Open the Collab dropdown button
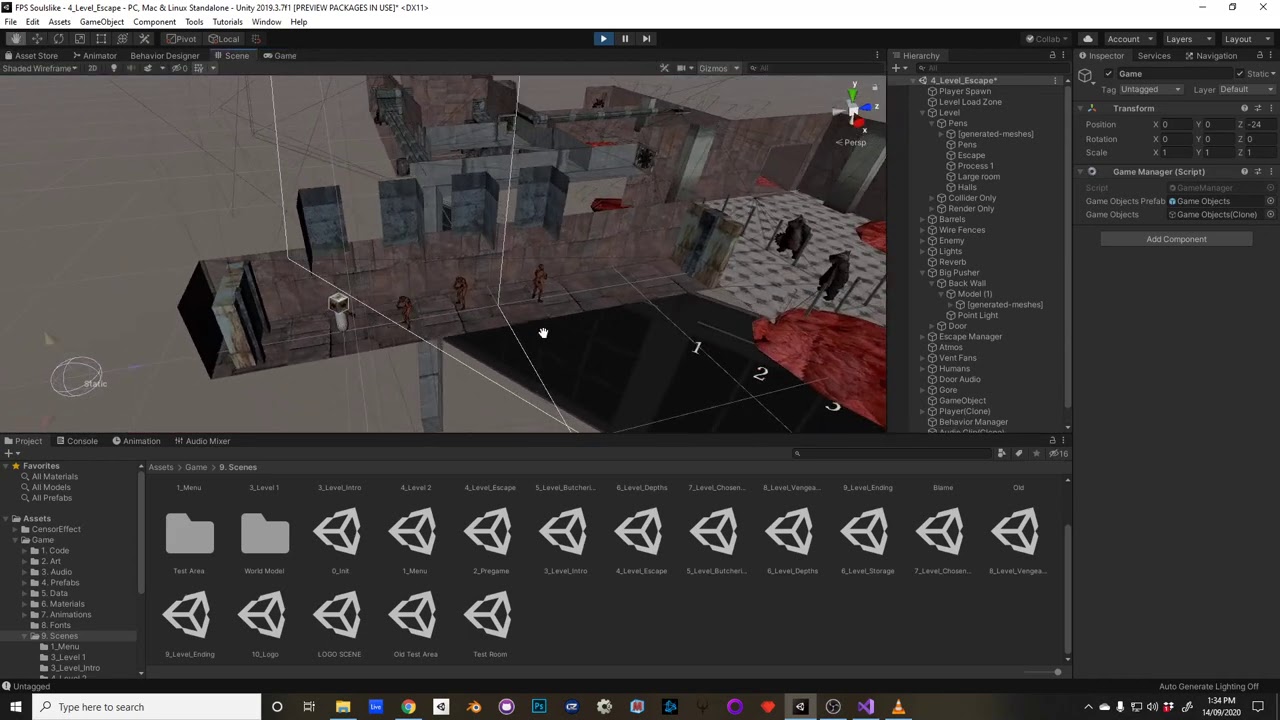The image size is (1280, 720). pos(1046,39)
